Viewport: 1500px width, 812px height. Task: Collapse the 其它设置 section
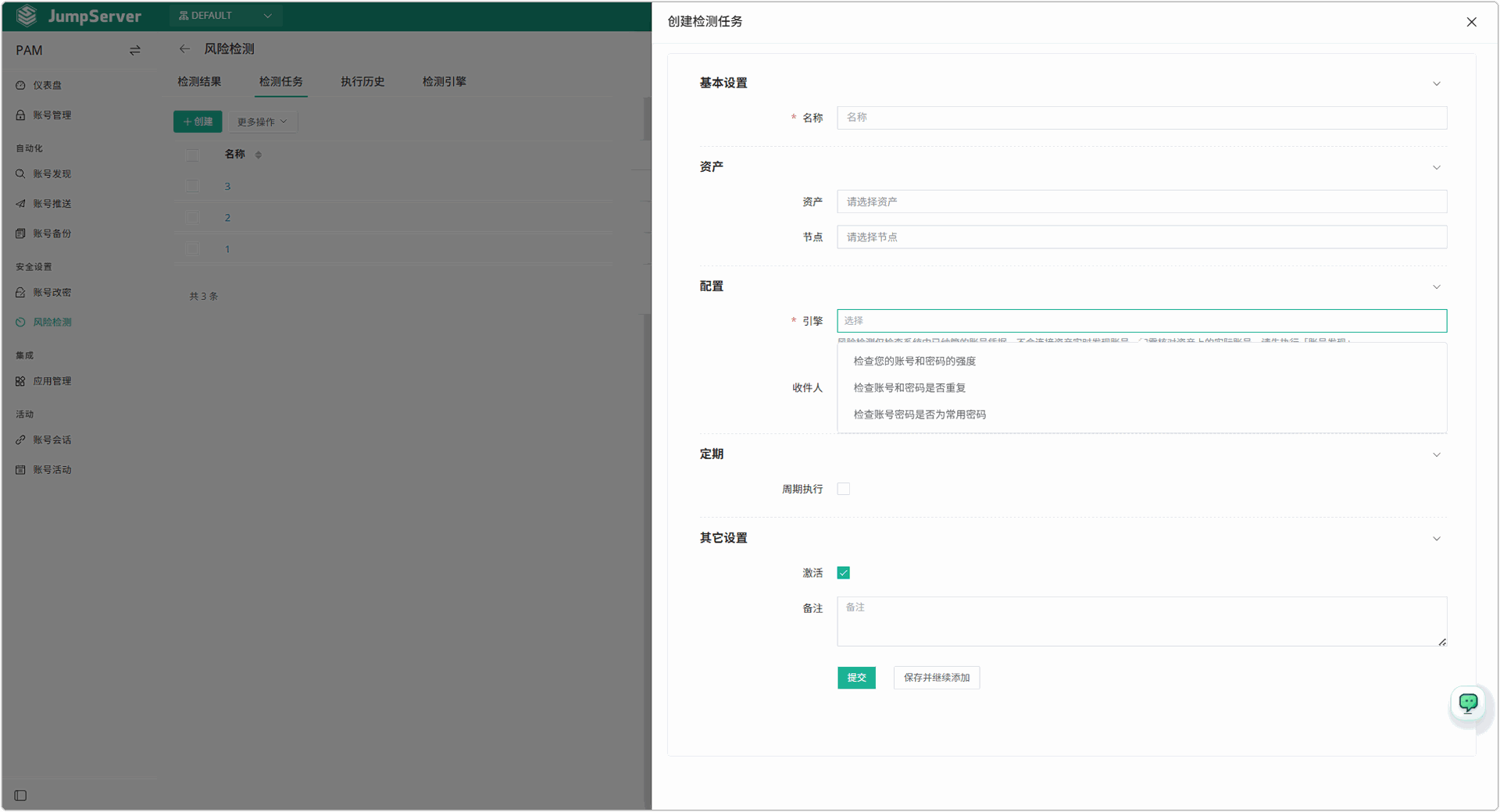click(x=1437, y=539)
